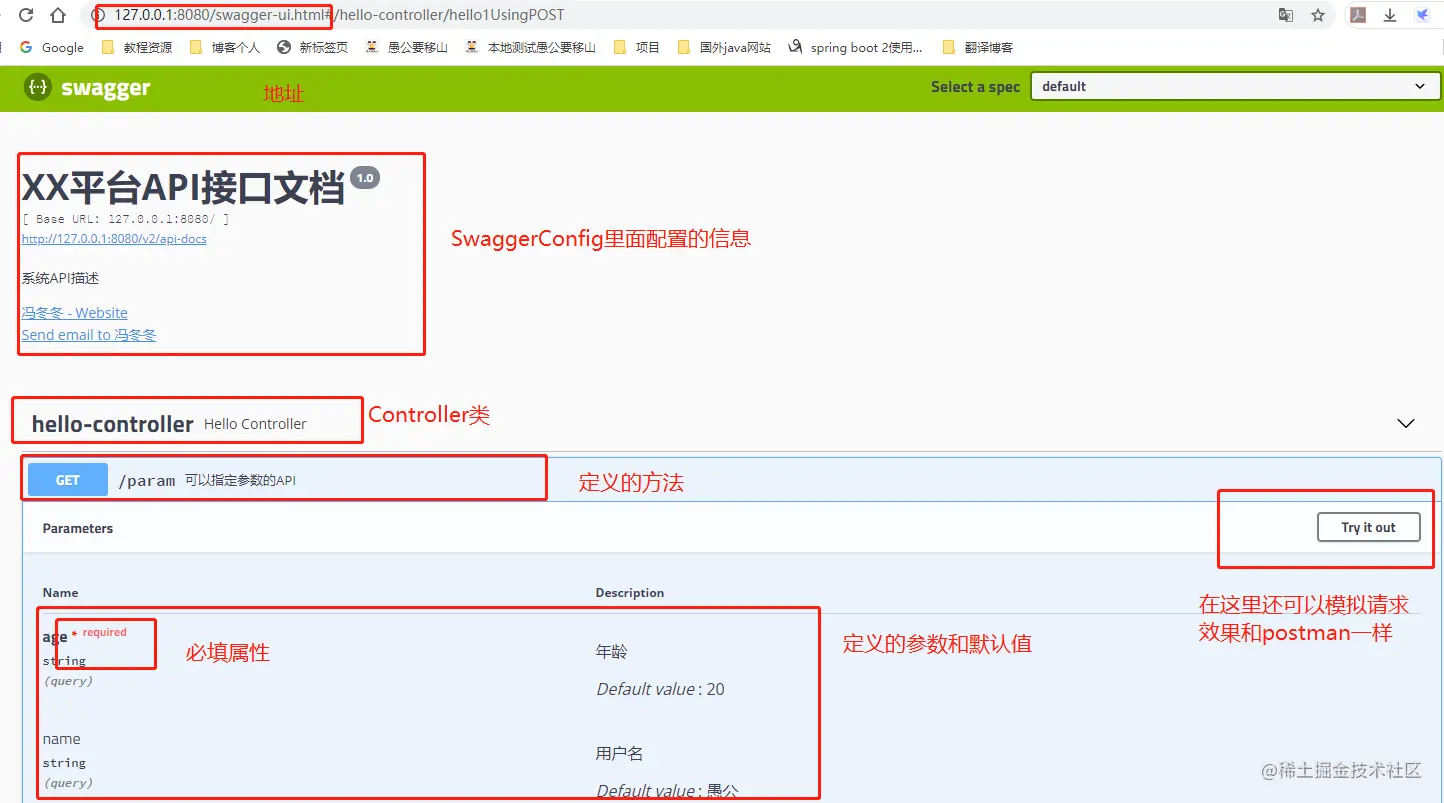Open the 愚公要移山 bookmark
This screenshot has width=1444, height=803.
coord(406,47)
